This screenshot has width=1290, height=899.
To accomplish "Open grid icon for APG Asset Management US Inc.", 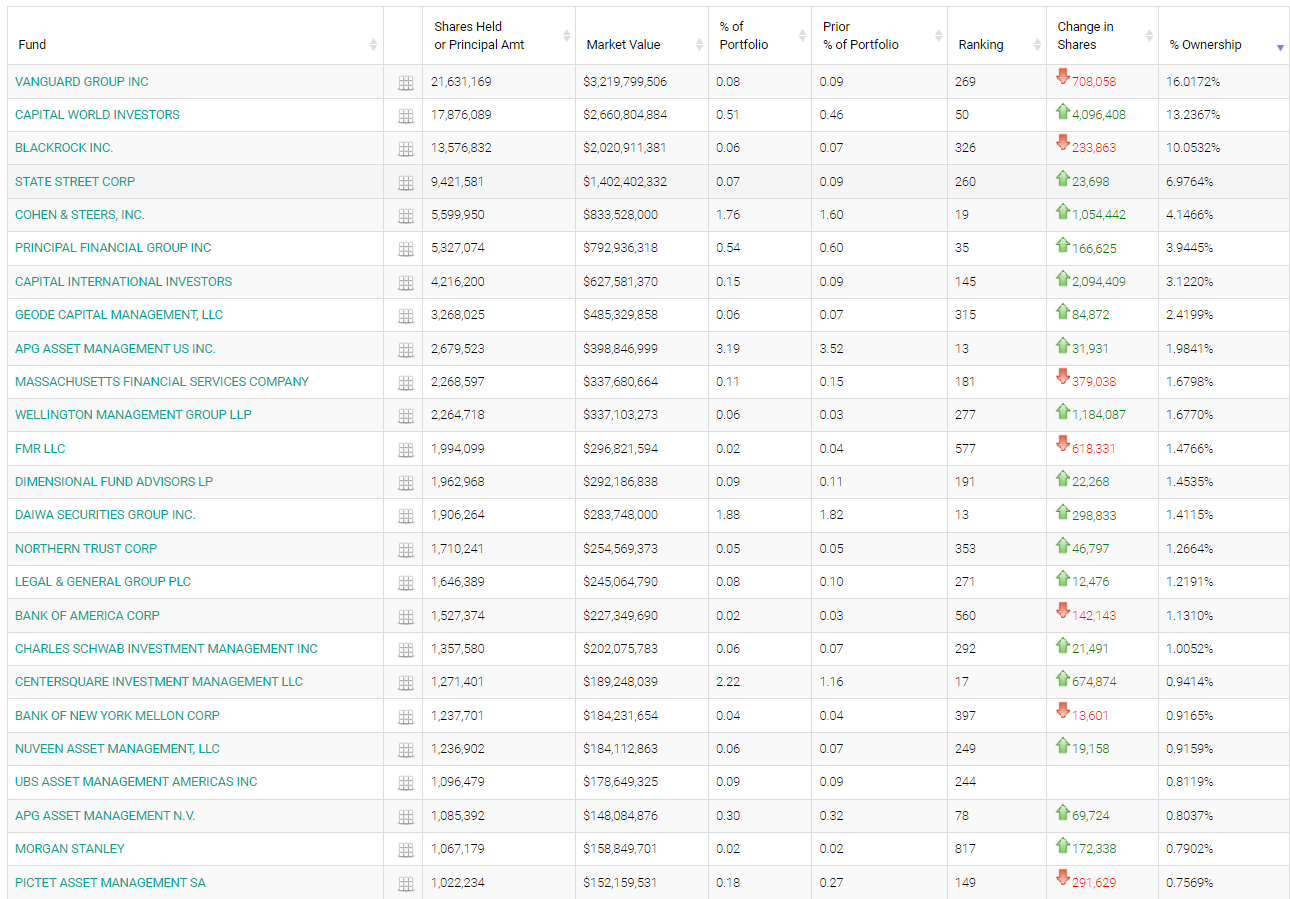I will pos(405,350).
